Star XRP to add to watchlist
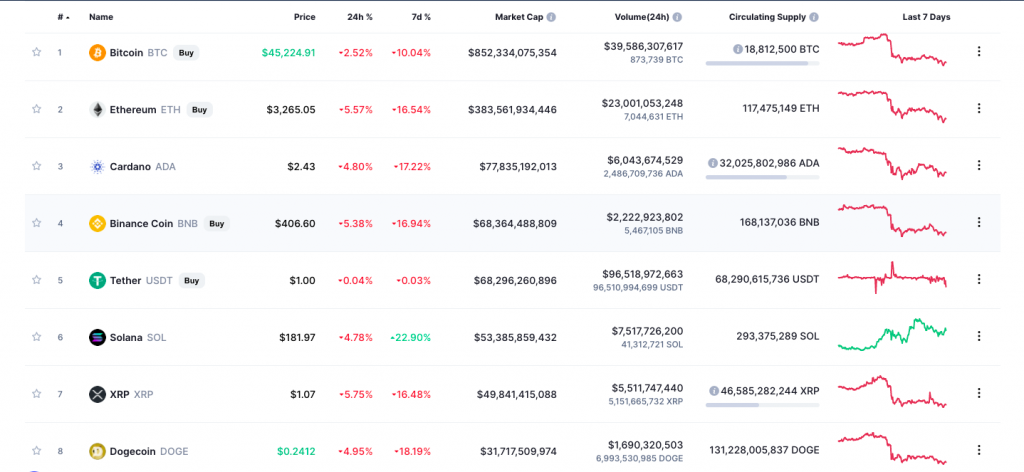 37,394
